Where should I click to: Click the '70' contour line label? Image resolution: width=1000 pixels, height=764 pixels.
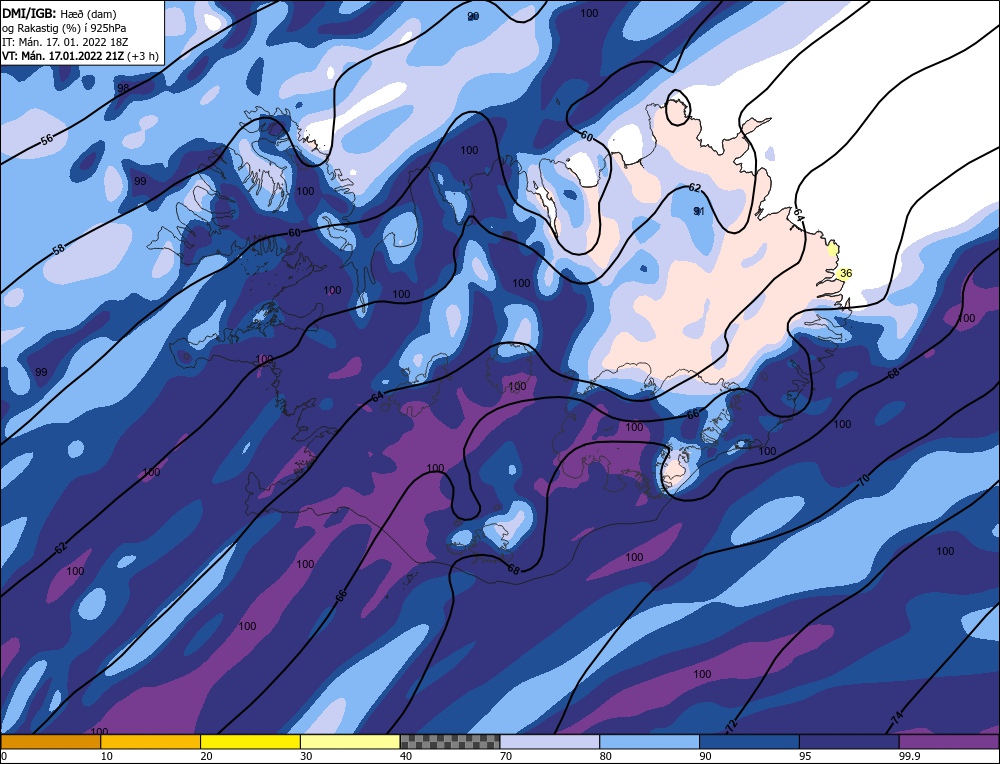(x=864, y=481)
